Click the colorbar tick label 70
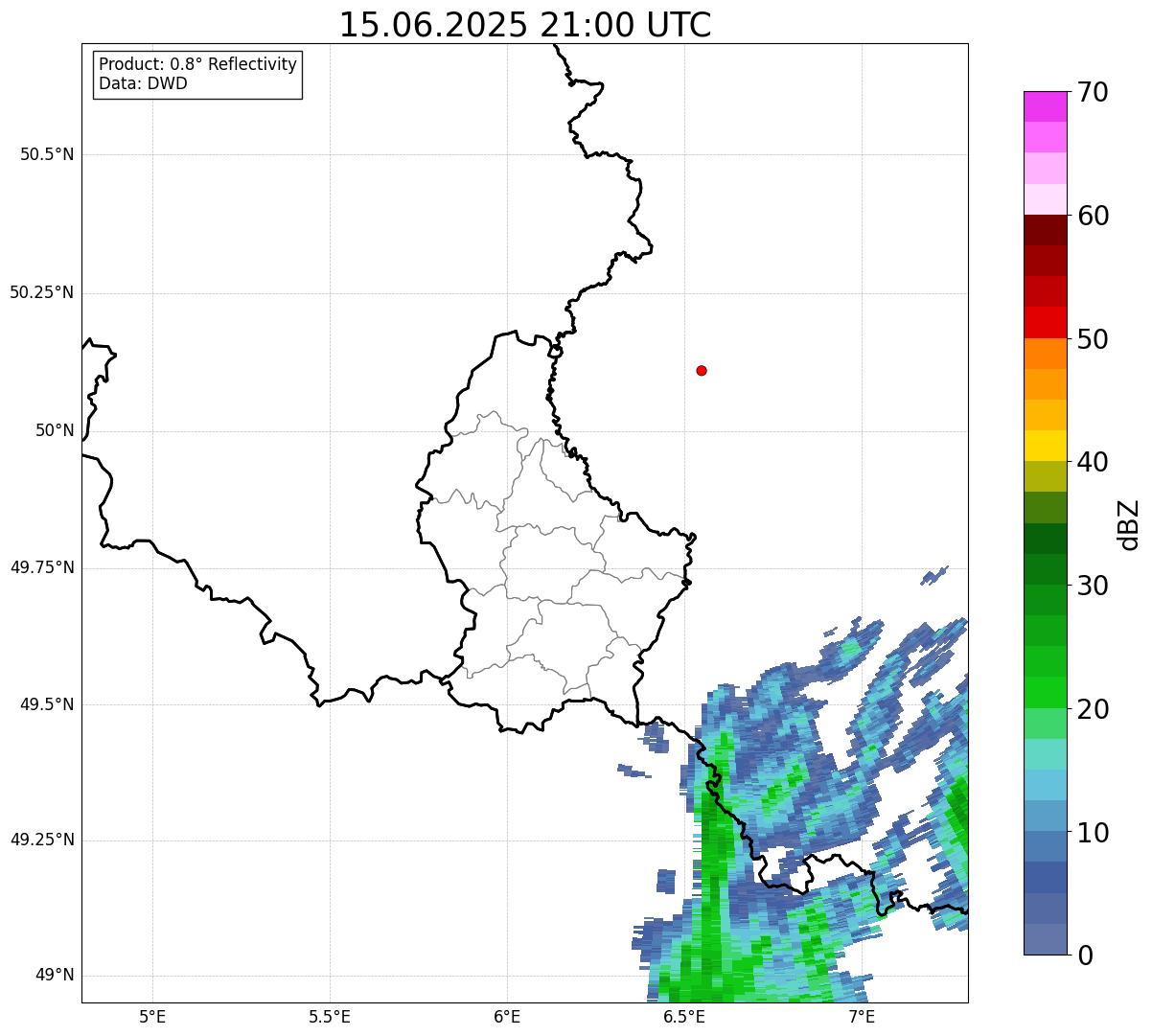The height and width of the screenshot is (1036, 1152). [1094, 92]
